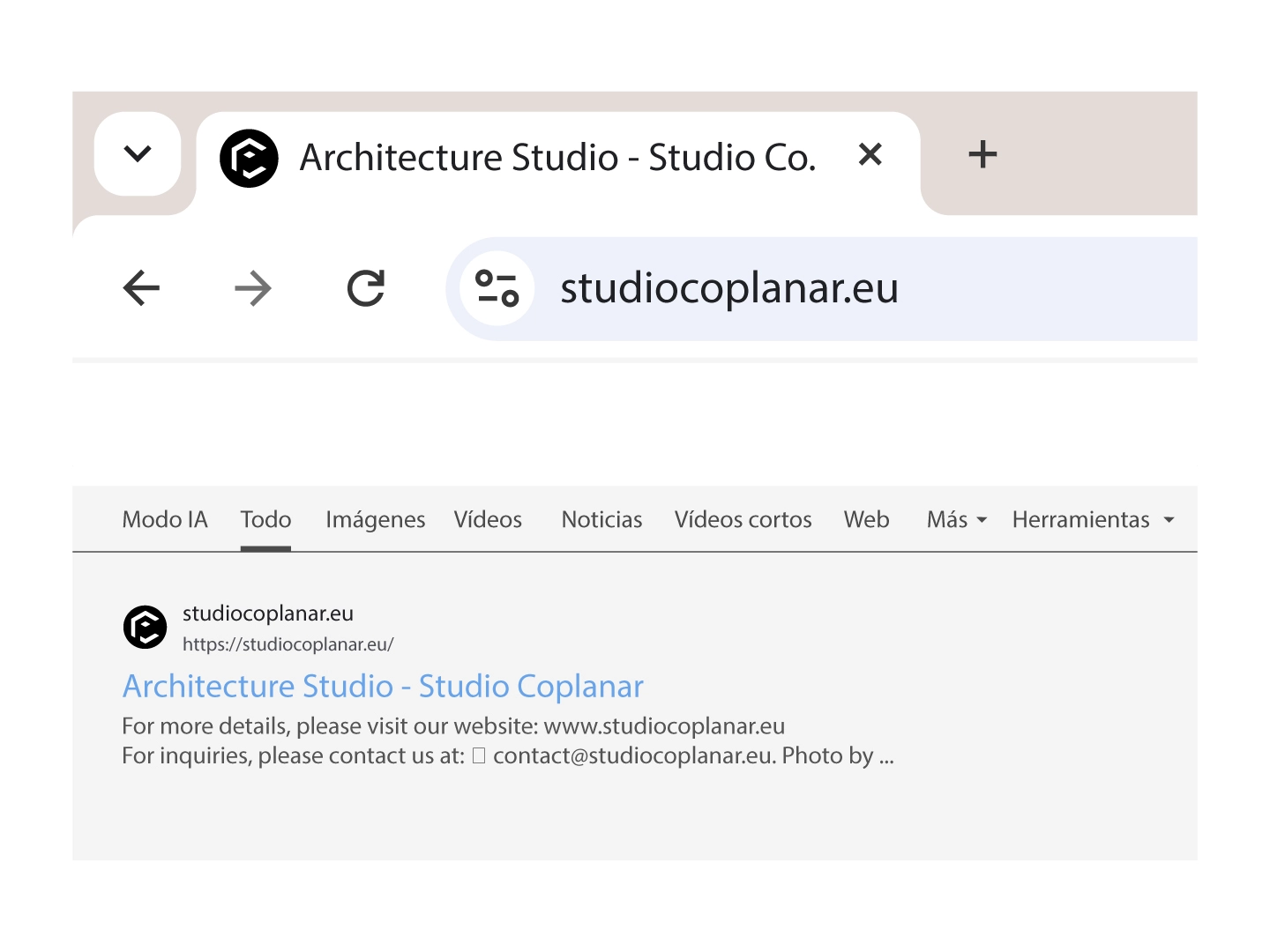Viewport: 1270px width, 952px height.
Task: Click the https://studiocoplanar.eu/ result URL
Action: coord(288,644)
